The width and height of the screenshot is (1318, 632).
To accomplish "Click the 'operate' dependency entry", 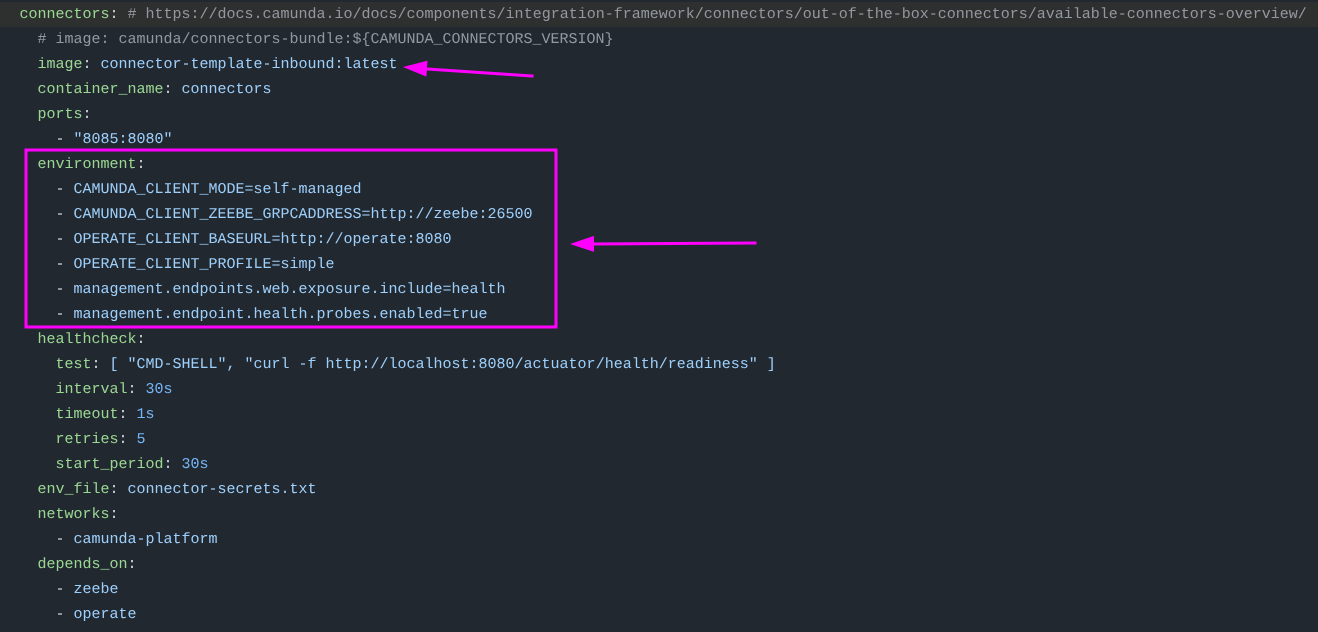I will [105, 614].
